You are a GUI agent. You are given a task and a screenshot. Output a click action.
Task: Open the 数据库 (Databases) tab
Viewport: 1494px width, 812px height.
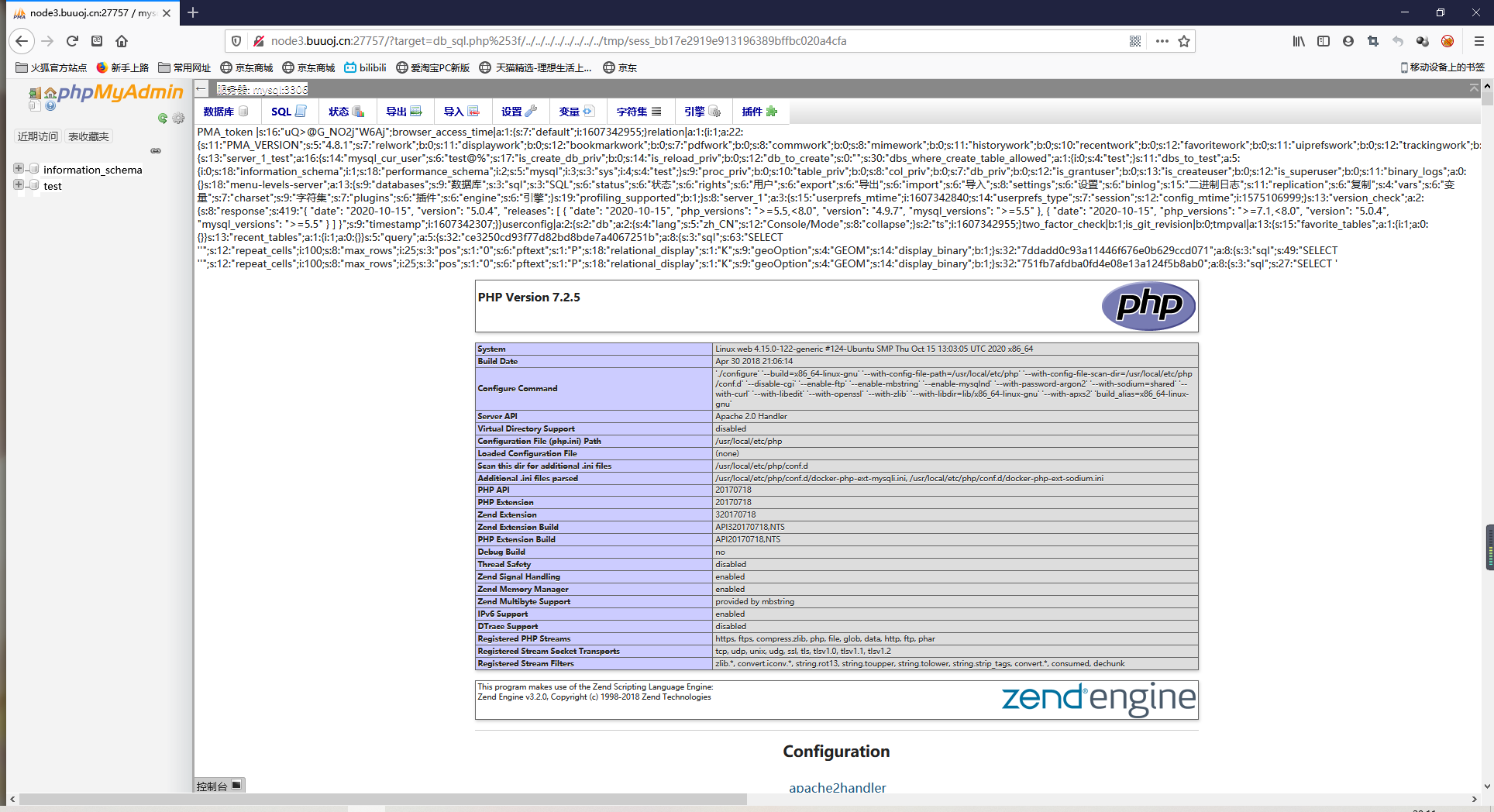tap(226, 112)
